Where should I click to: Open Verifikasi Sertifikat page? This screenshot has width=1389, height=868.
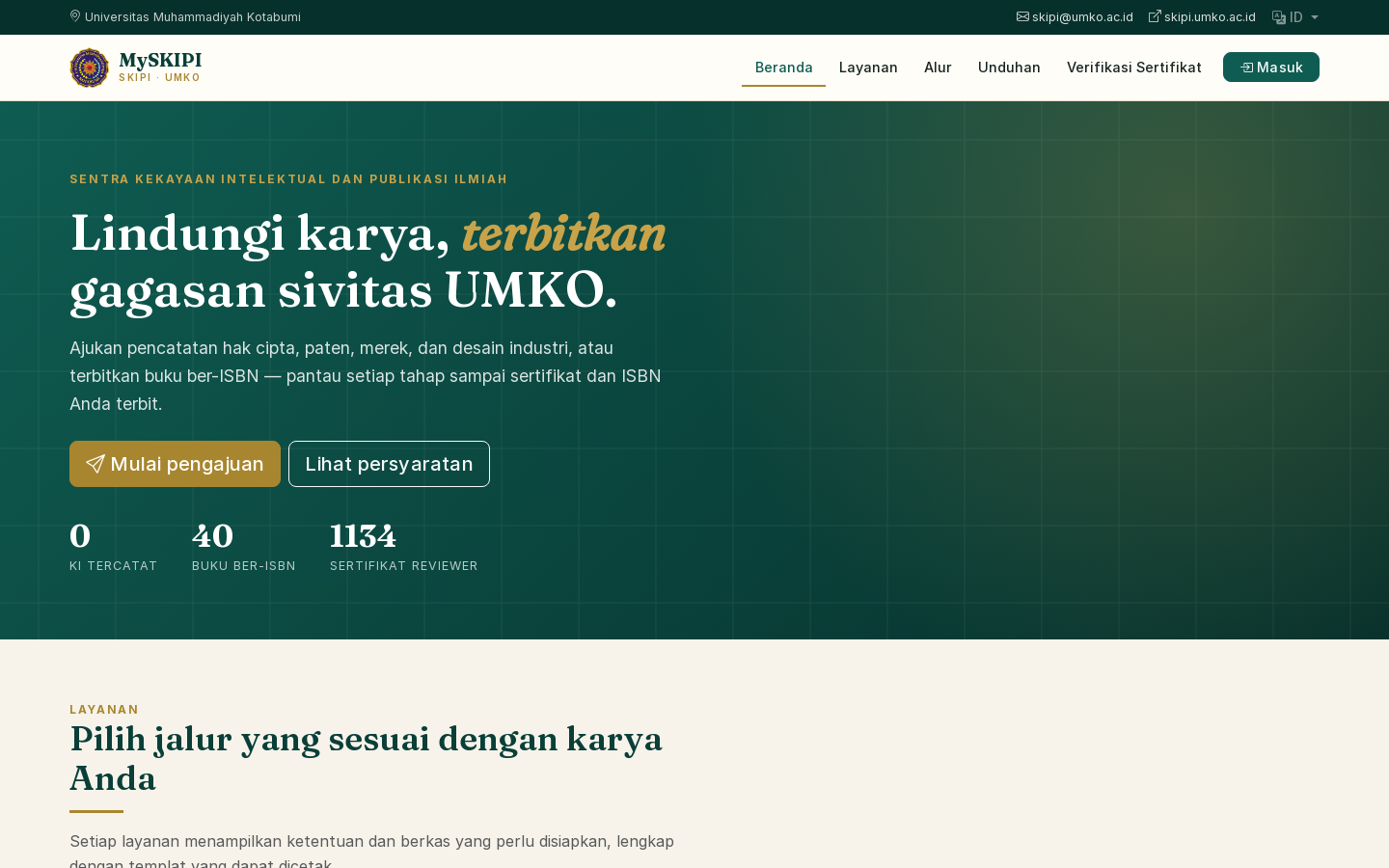click(1134, 68)
